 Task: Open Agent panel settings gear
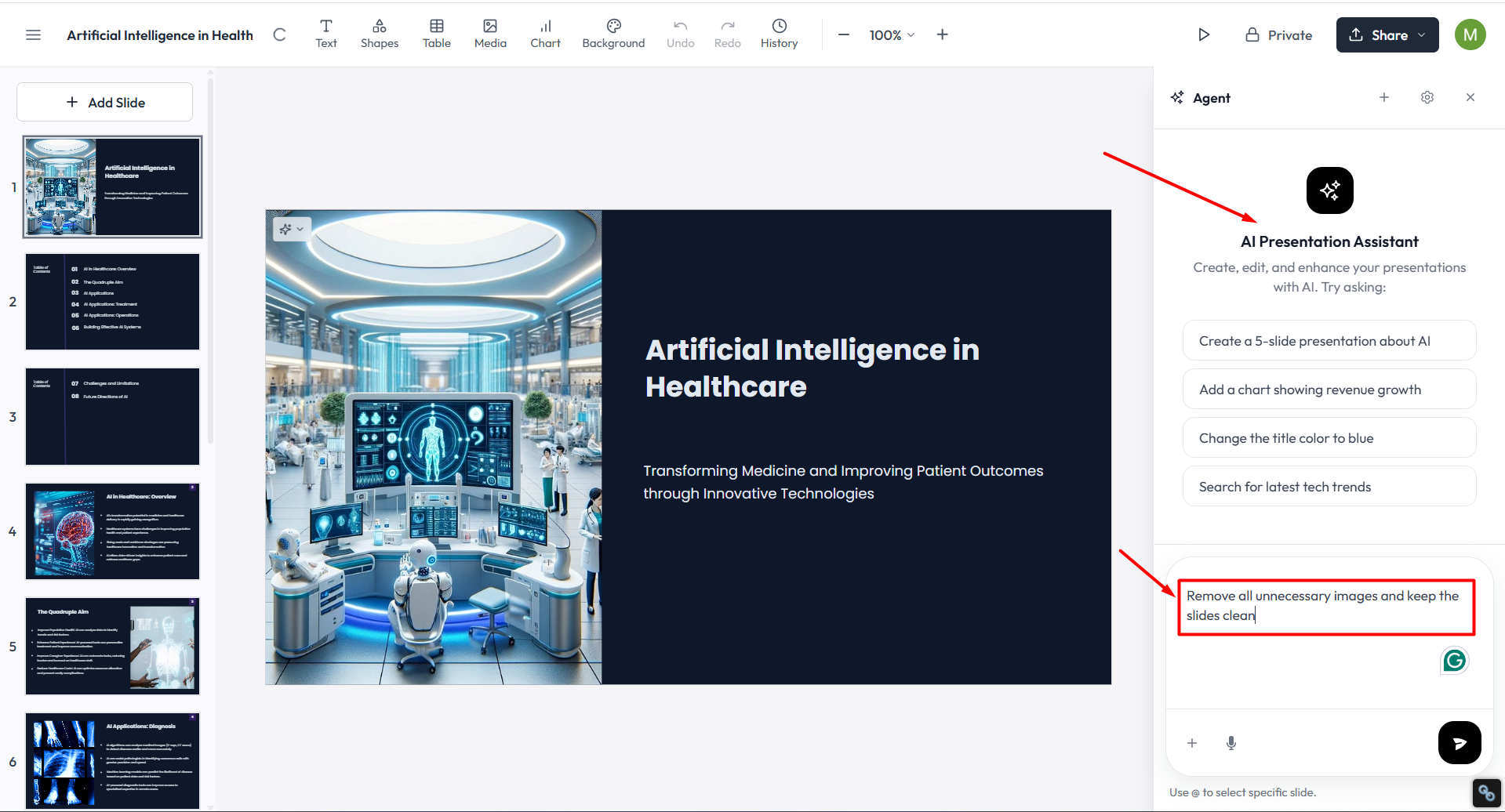[1427, 98]
